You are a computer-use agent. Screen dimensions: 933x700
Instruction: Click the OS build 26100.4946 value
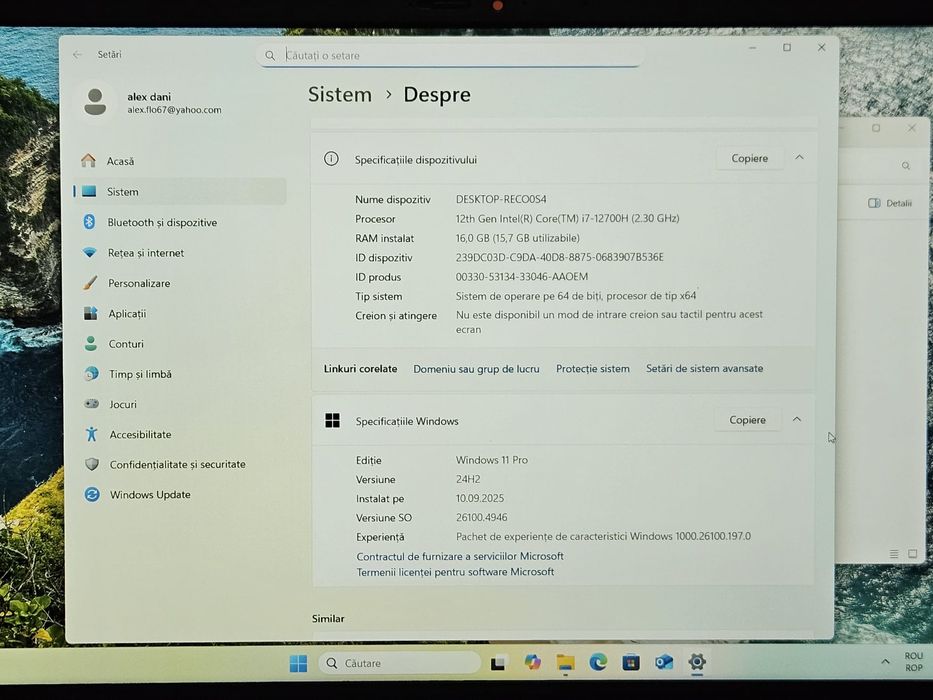coord(482,517)
